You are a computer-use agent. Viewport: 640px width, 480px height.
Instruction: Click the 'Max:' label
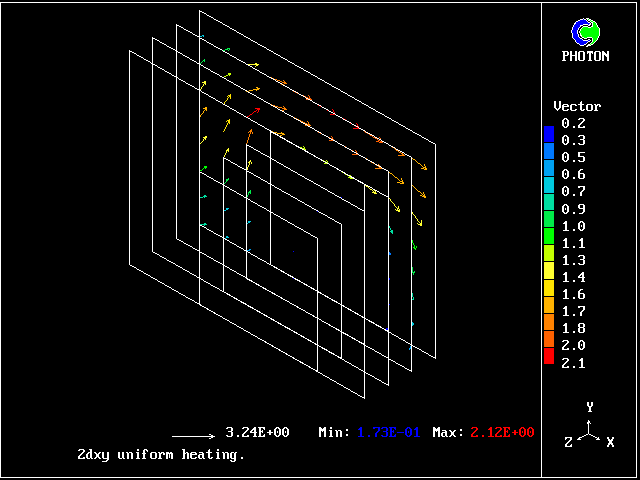tap(448, 433)
